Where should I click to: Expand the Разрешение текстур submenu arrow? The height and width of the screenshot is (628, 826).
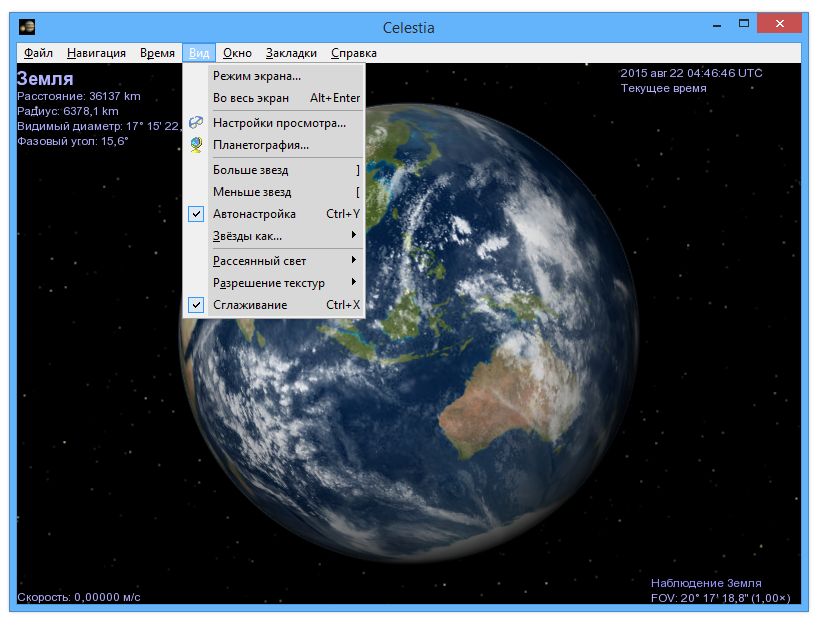click(x=354, y=282)
